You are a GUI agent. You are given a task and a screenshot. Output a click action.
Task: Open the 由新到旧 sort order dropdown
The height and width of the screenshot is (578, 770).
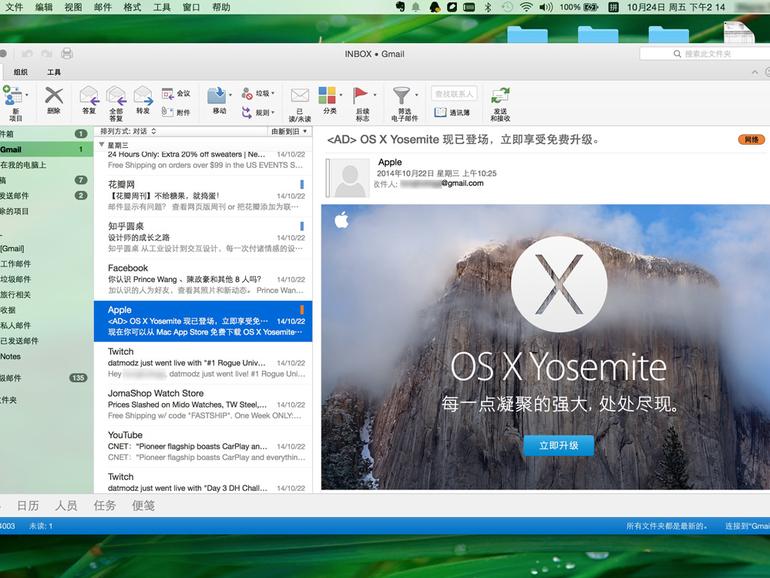pos(289,131)
